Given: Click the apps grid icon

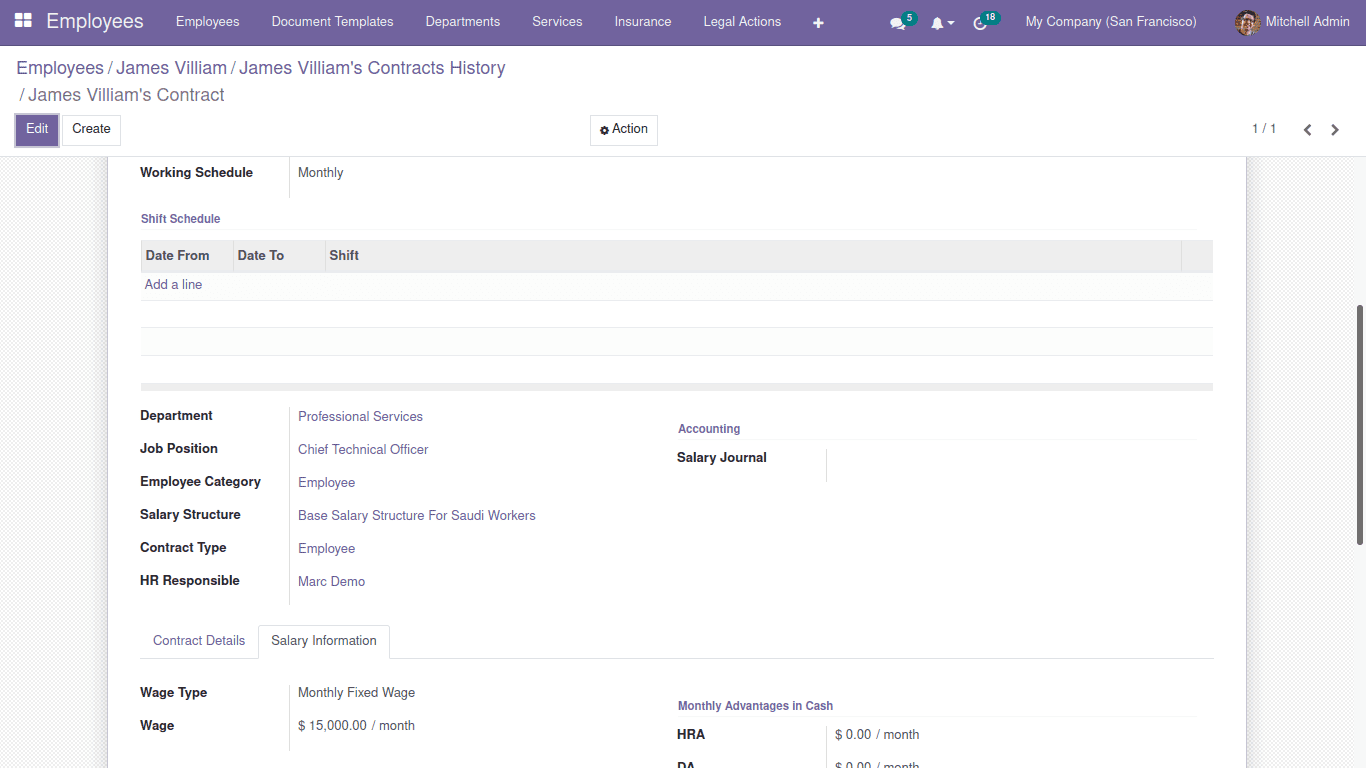Looking at the screenshot, I should 22,20.
